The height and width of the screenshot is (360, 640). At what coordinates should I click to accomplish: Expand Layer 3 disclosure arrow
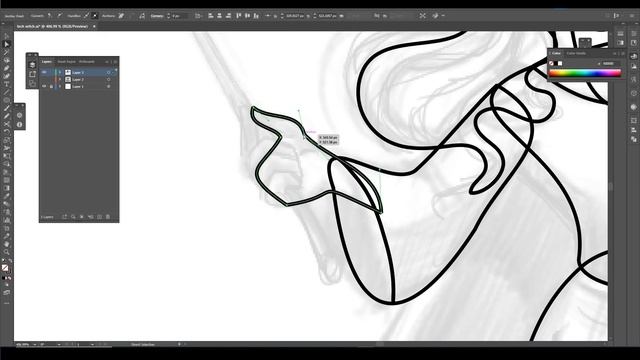point(60,72)
